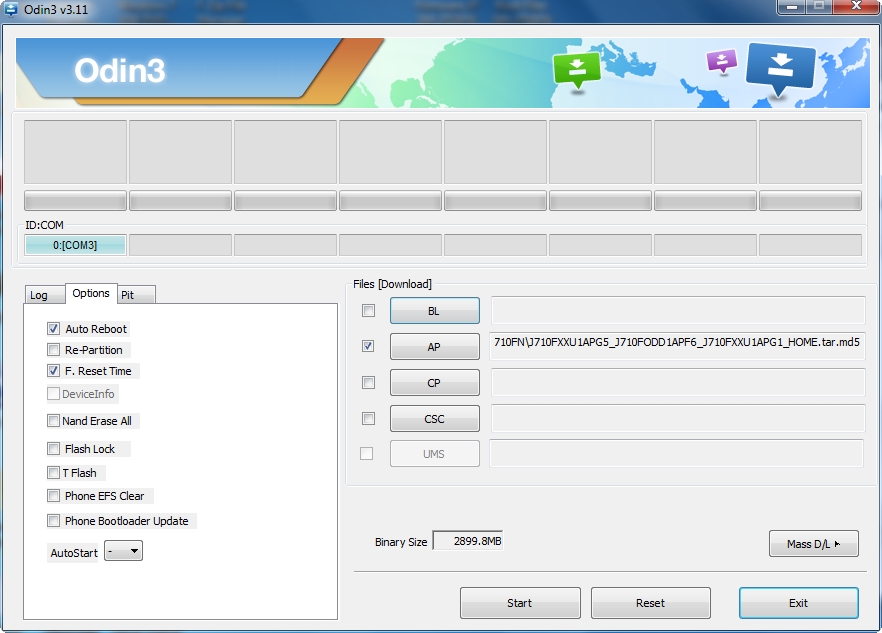Tick the Flash Lock checkbox
Viewport: 882px width, 633px height.
tap(53, 448)
